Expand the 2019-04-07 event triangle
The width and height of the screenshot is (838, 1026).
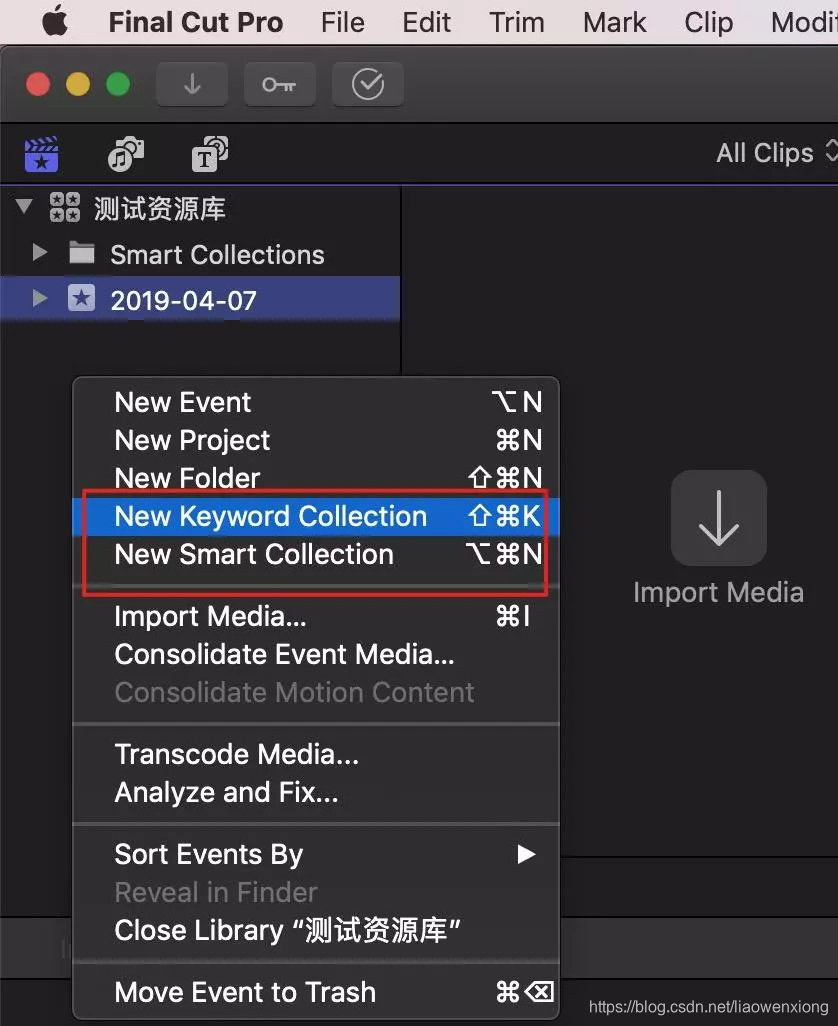click(x=40, y=298)
